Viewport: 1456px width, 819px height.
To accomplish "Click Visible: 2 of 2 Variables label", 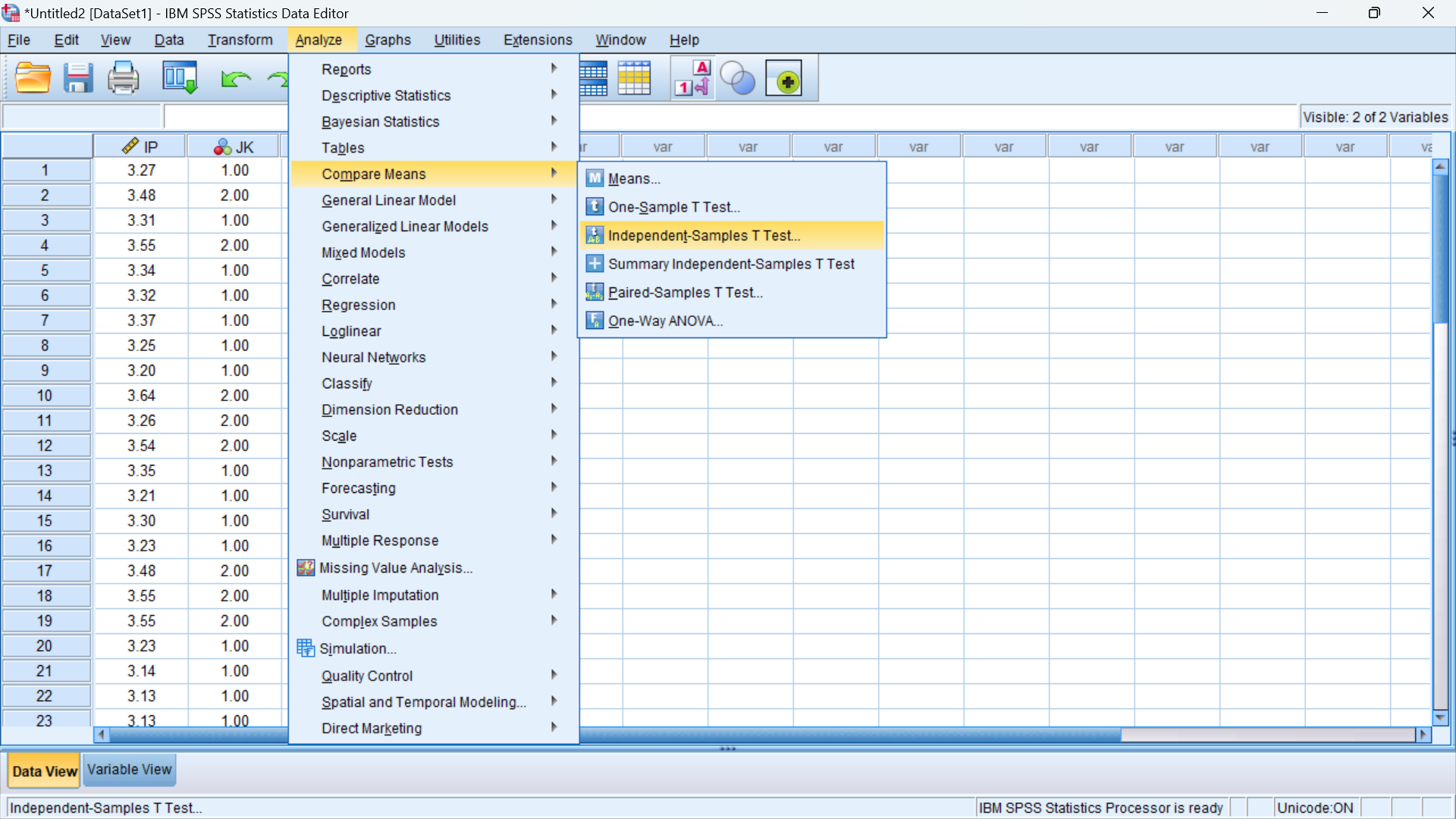I will [x=1376, y=118].
